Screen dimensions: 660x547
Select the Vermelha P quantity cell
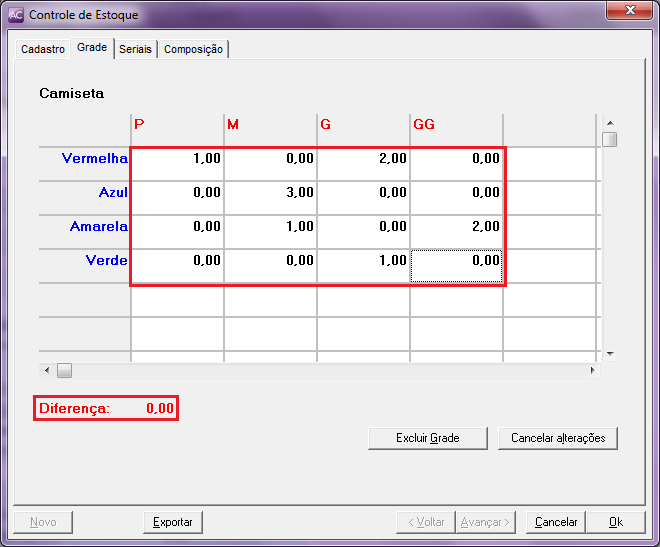click(177, 158)
